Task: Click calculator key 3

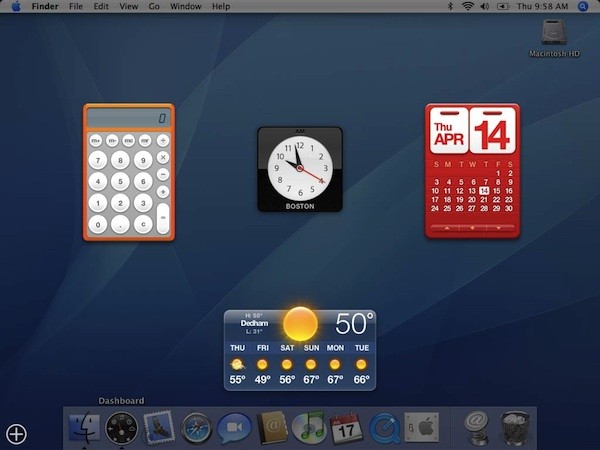Action: [x=143, y=203]
